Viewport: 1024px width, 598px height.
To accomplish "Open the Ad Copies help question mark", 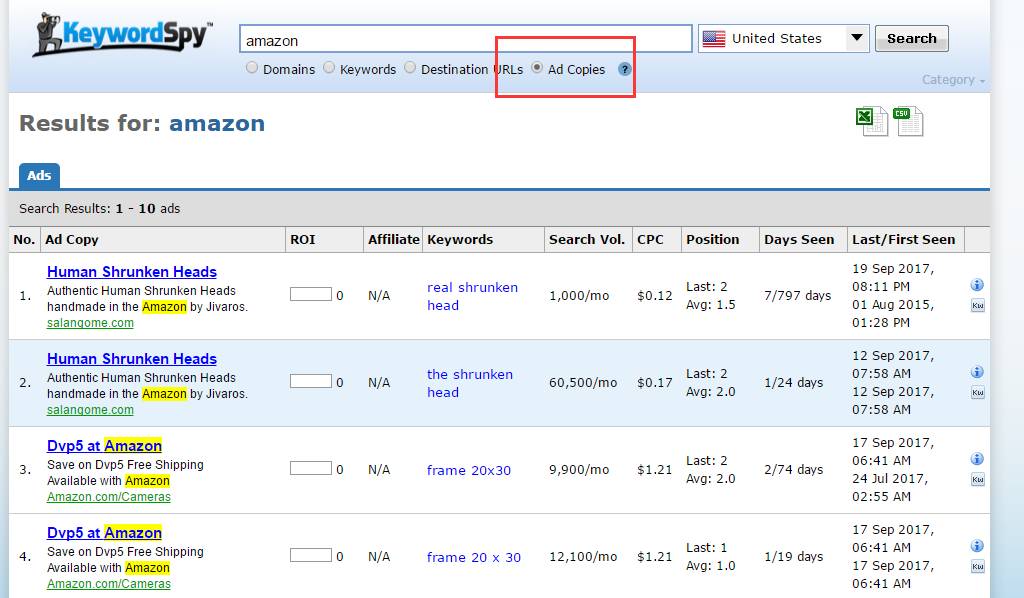I will coord(625,69).
